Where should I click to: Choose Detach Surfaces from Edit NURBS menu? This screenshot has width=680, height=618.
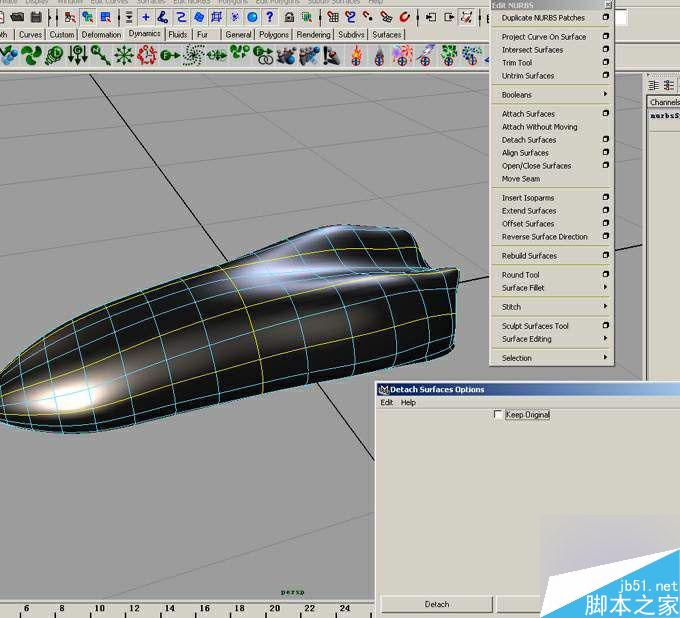tap(529, 140)
